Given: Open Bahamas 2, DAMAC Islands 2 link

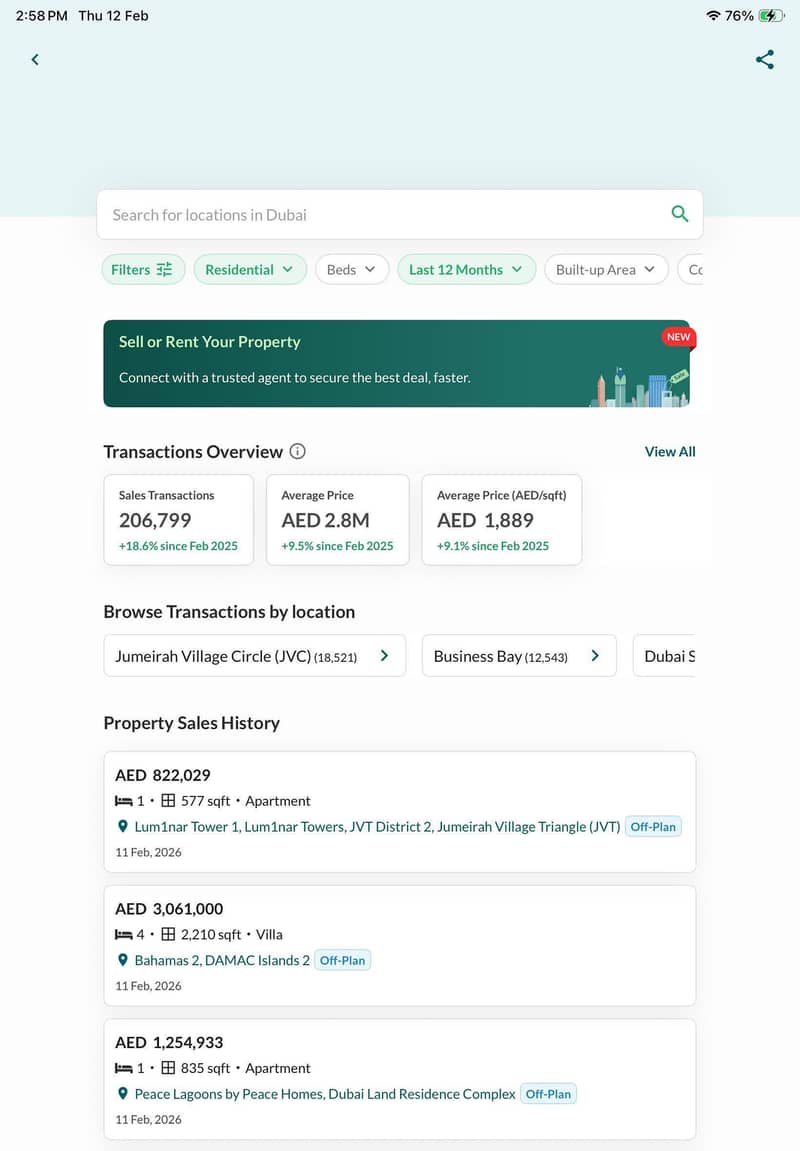Looking at the screenshot, I should [x=222, y=960].
